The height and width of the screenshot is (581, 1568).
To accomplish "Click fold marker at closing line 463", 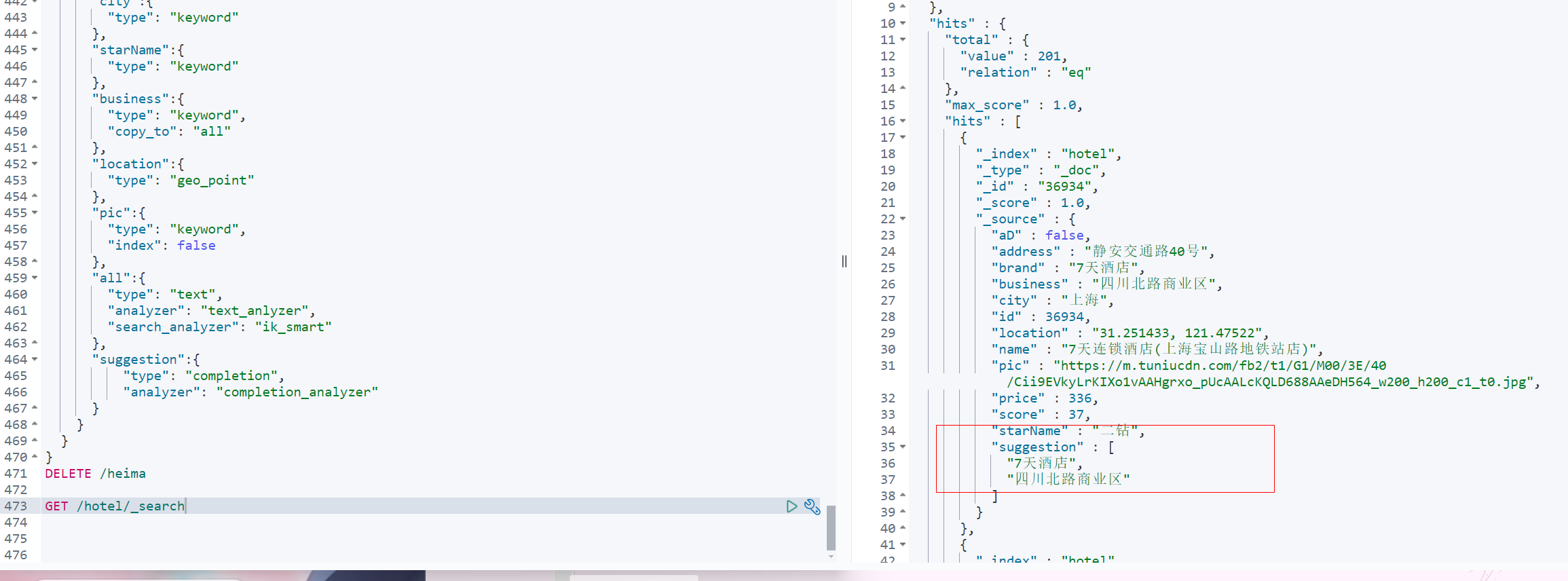I will pyautogui.click(x=35, y=343).
